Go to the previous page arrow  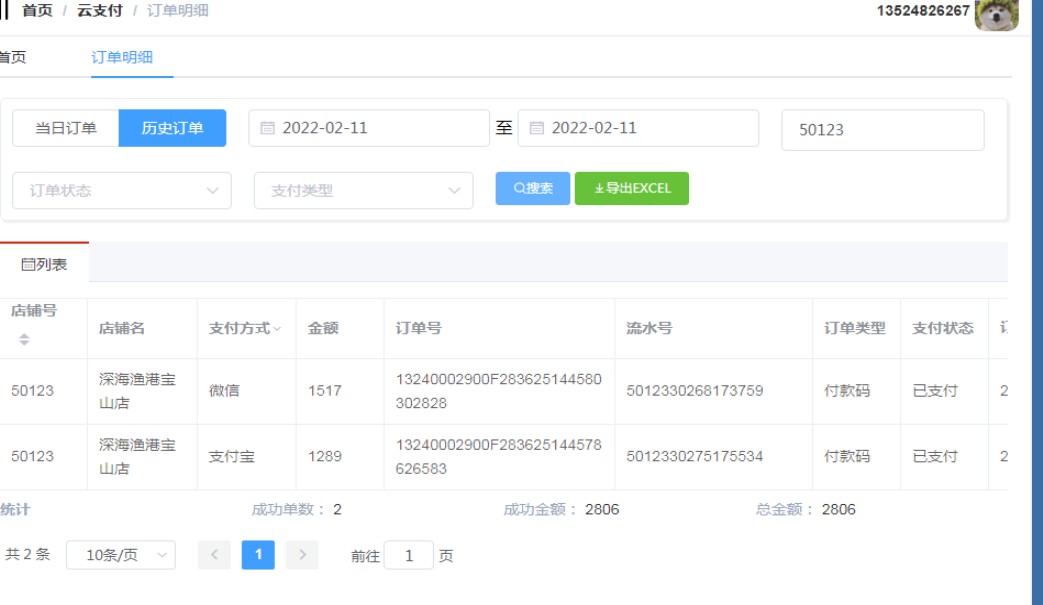(x=214, y=555)
